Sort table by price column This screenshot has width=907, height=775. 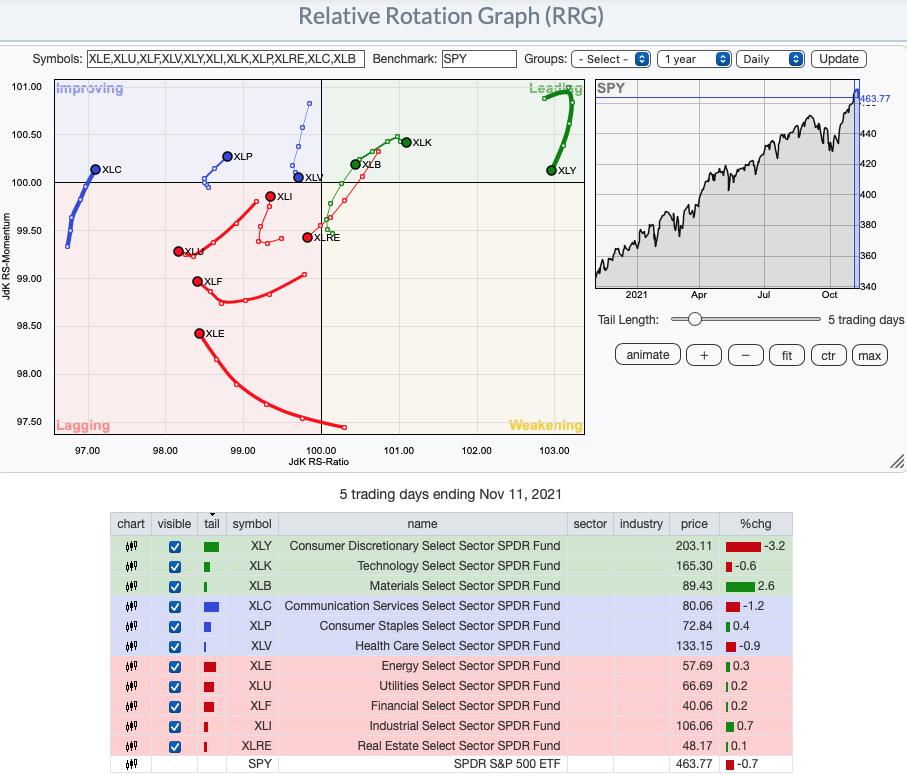[x=694, y=524]
